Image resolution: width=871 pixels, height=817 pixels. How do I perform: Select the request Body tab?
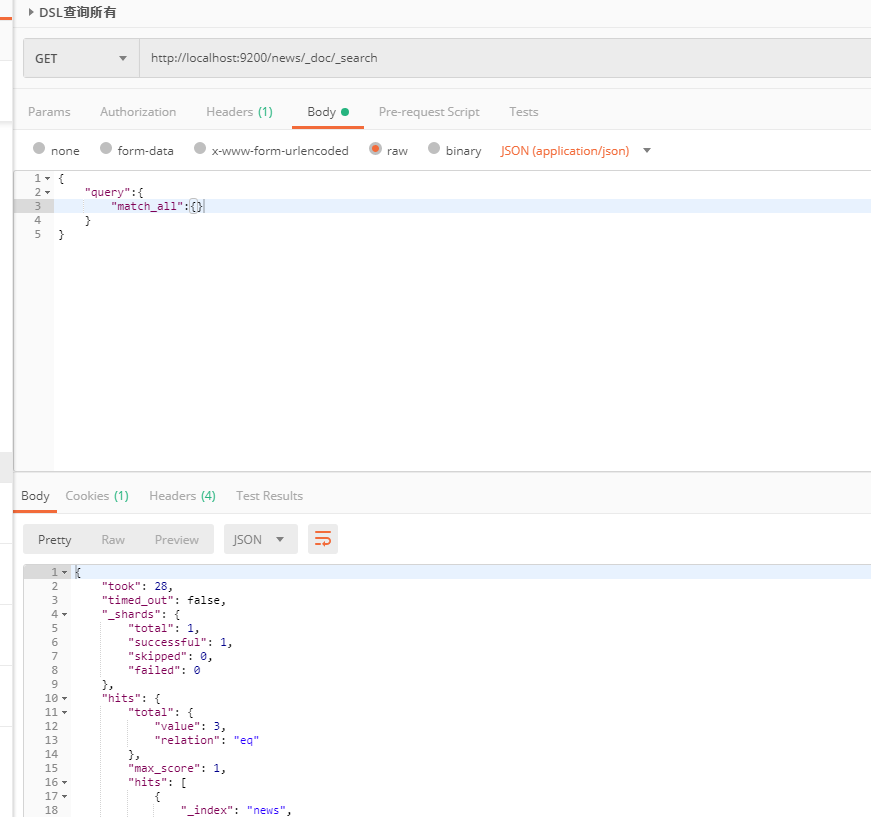click(x=328, y=112)
